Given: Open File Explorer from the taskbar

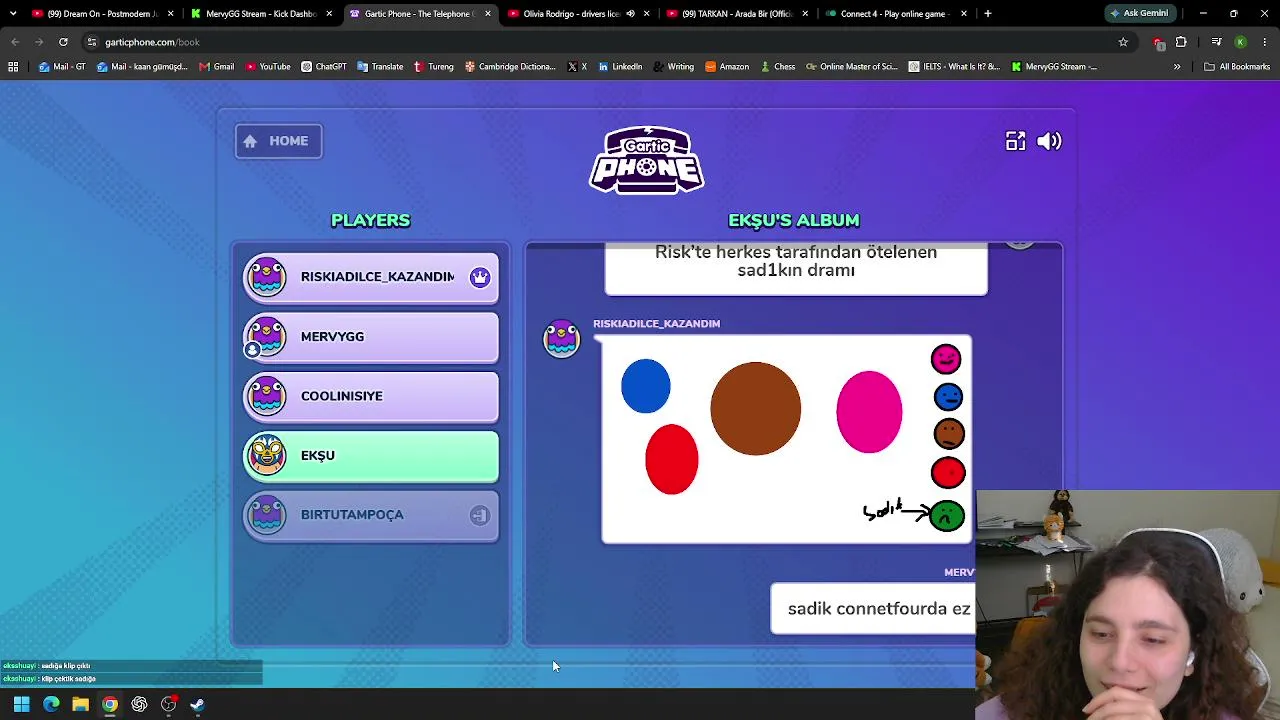Looking at the screenshot, I should click(80, 705).
